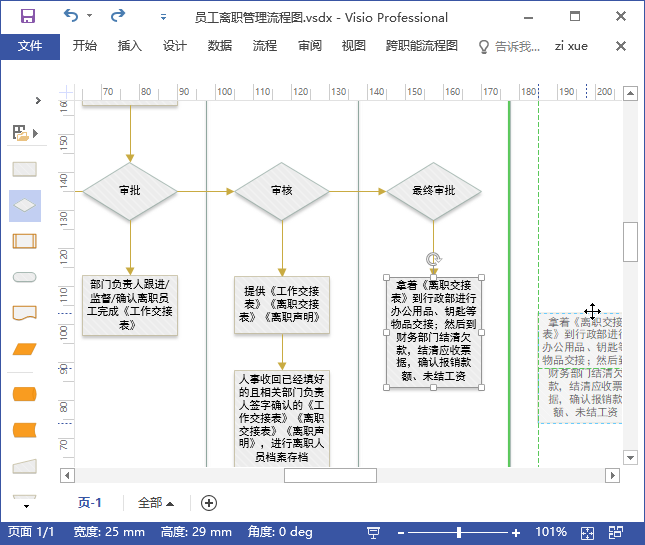Click the Save icon in title bar
The width and height of the screenshot is (645, 545).
pos(28,16)
